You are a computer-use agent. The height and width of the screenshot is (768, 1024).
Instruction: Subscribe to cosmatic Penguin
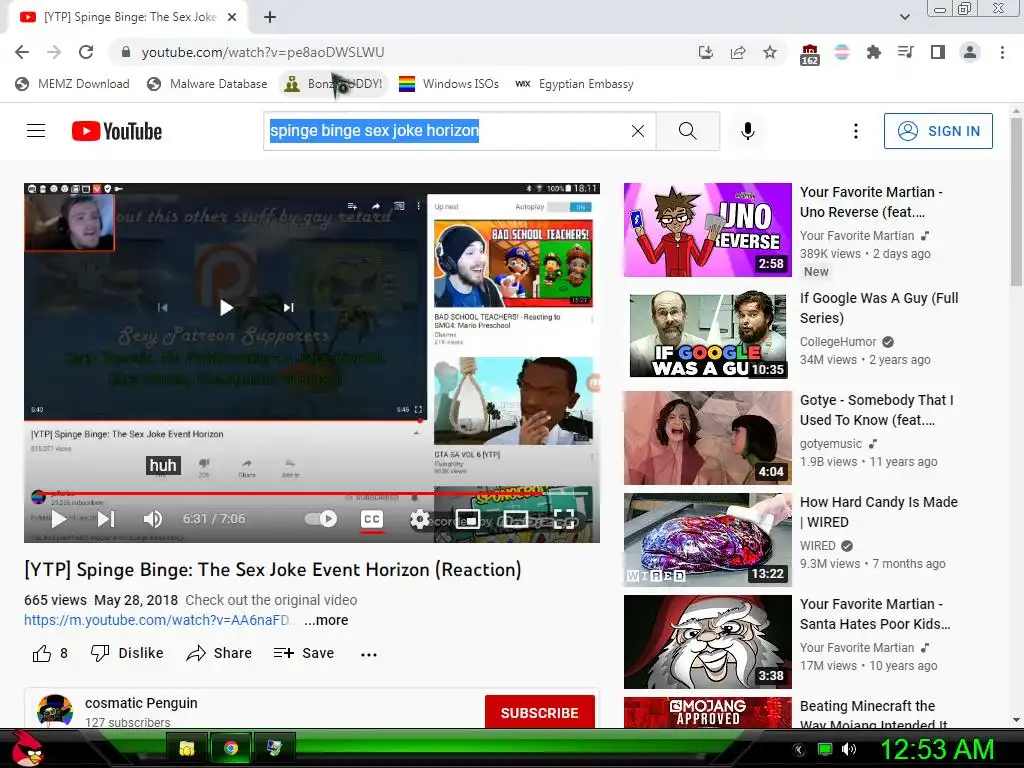pyautogui.click(x=539, y=712)
